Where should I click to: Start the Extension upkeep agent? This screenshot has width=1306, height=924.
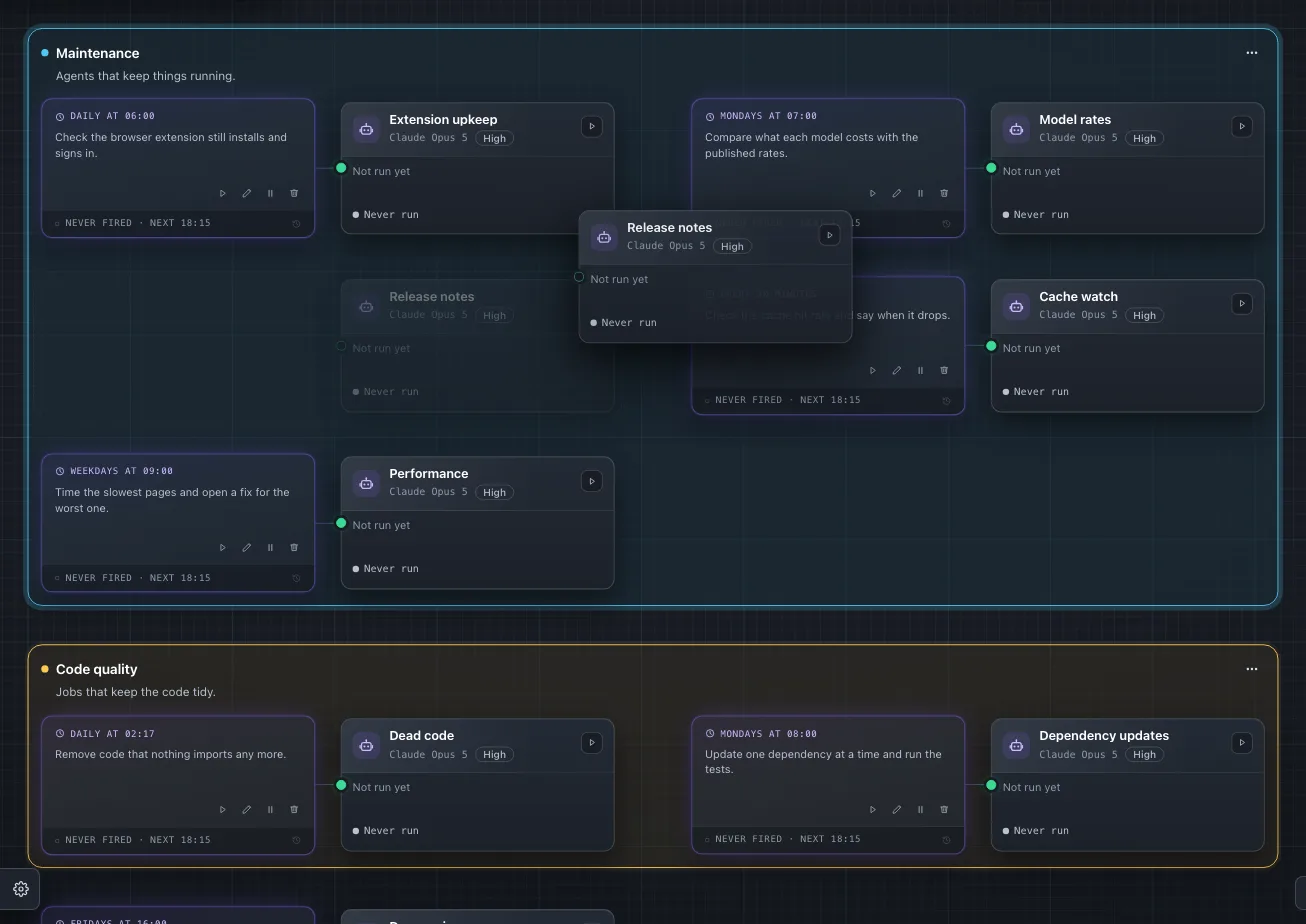coord(592,126)
